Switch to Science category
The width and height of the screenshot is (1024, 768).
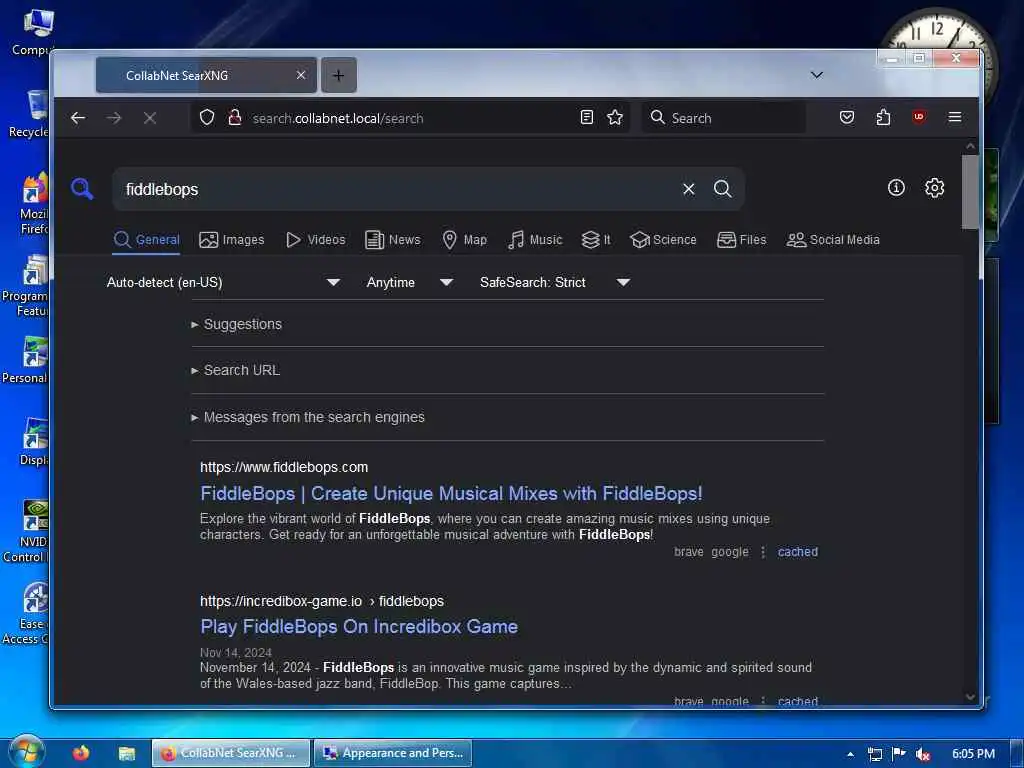[664, 240]
